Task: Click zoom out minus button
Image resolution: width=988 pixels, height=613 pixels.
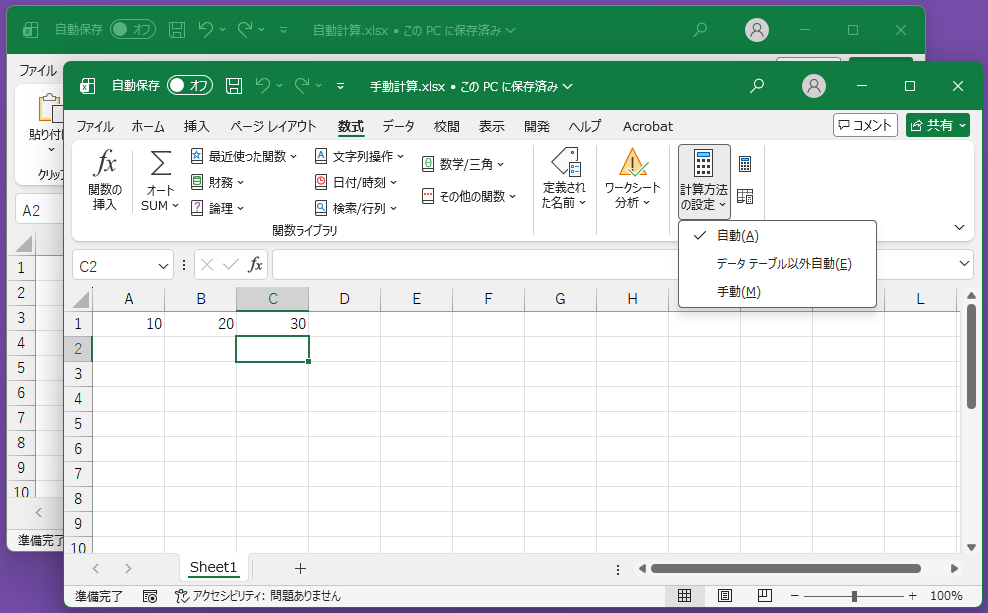Action: pyautogui.click(x=795, y=595)
